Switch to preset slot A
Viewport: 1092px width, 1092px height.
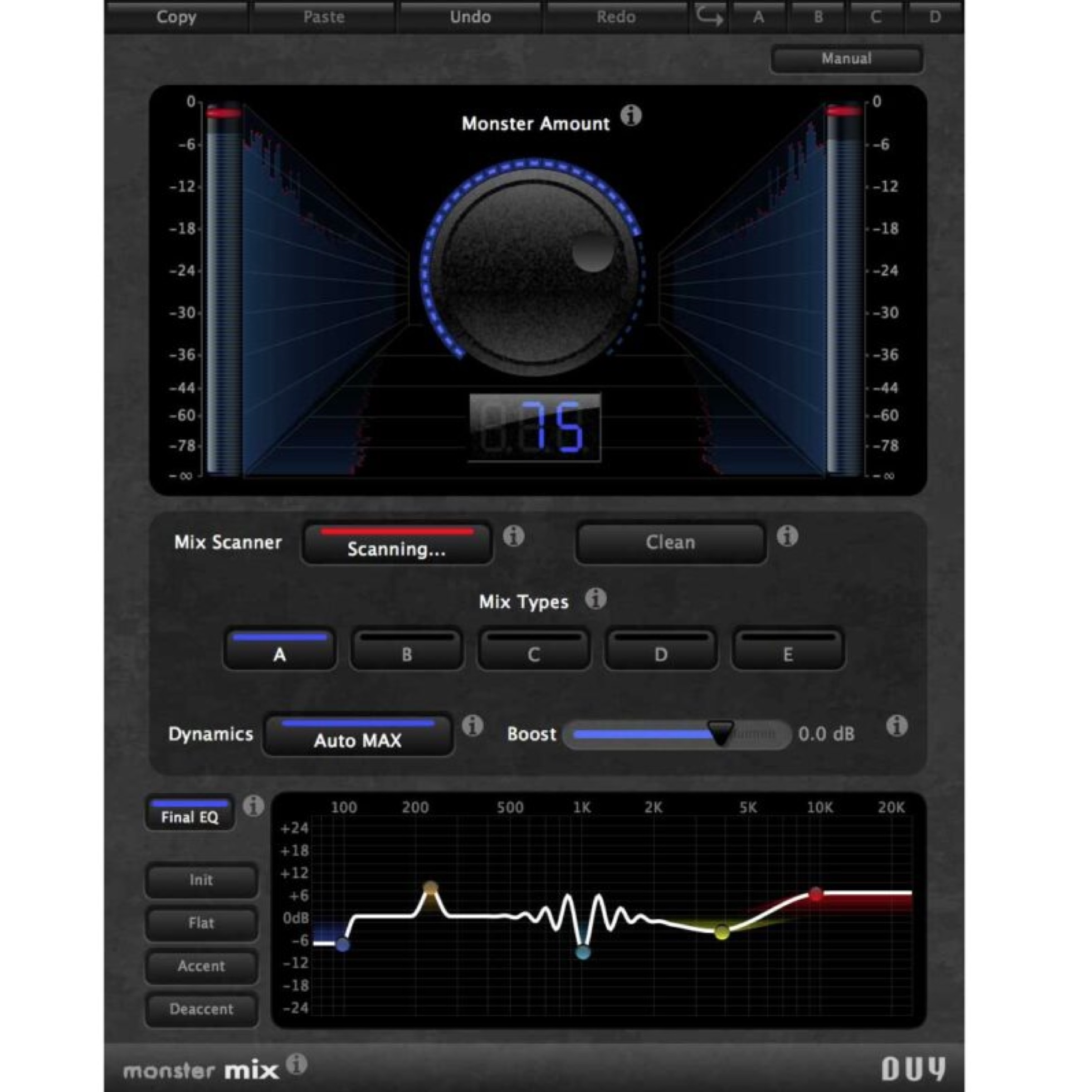coord(758,17)
